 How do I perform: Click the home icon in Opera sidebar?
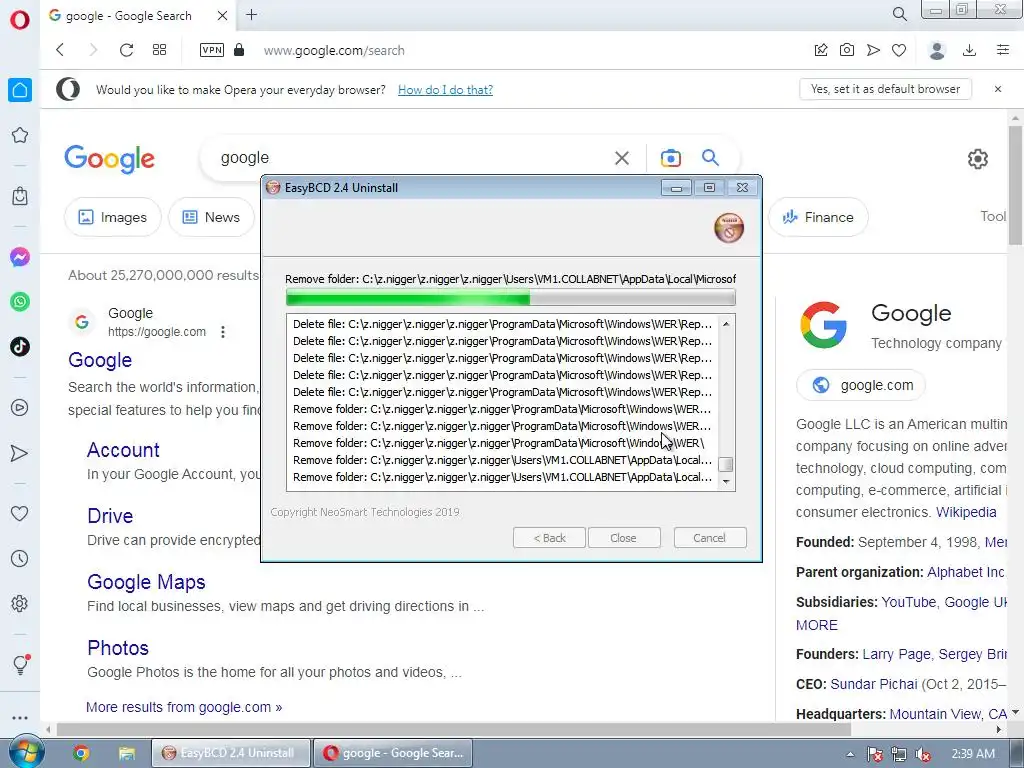pyautogui.click(x=20, y=89)
